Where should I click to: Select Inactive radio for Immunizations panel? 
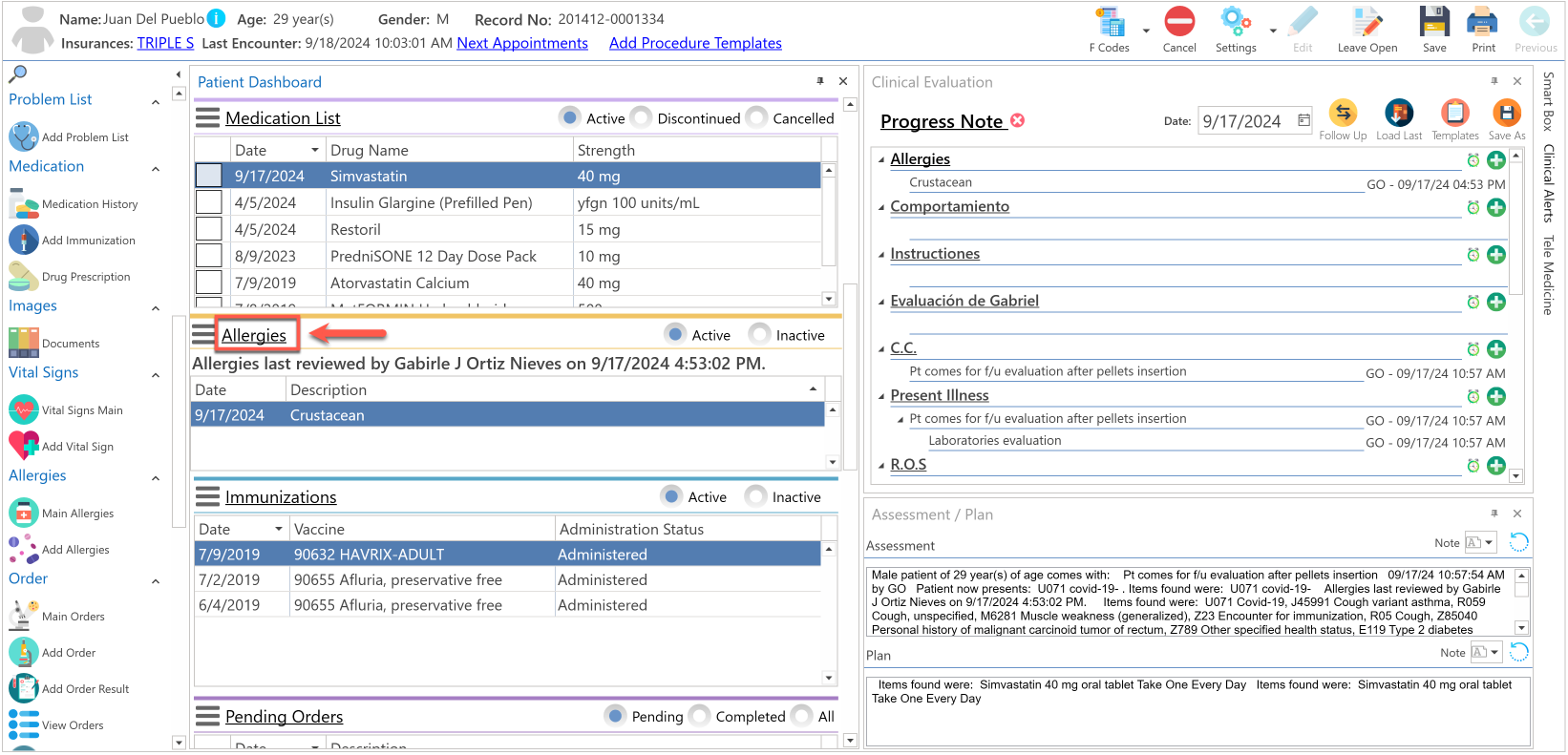point(756,496)
